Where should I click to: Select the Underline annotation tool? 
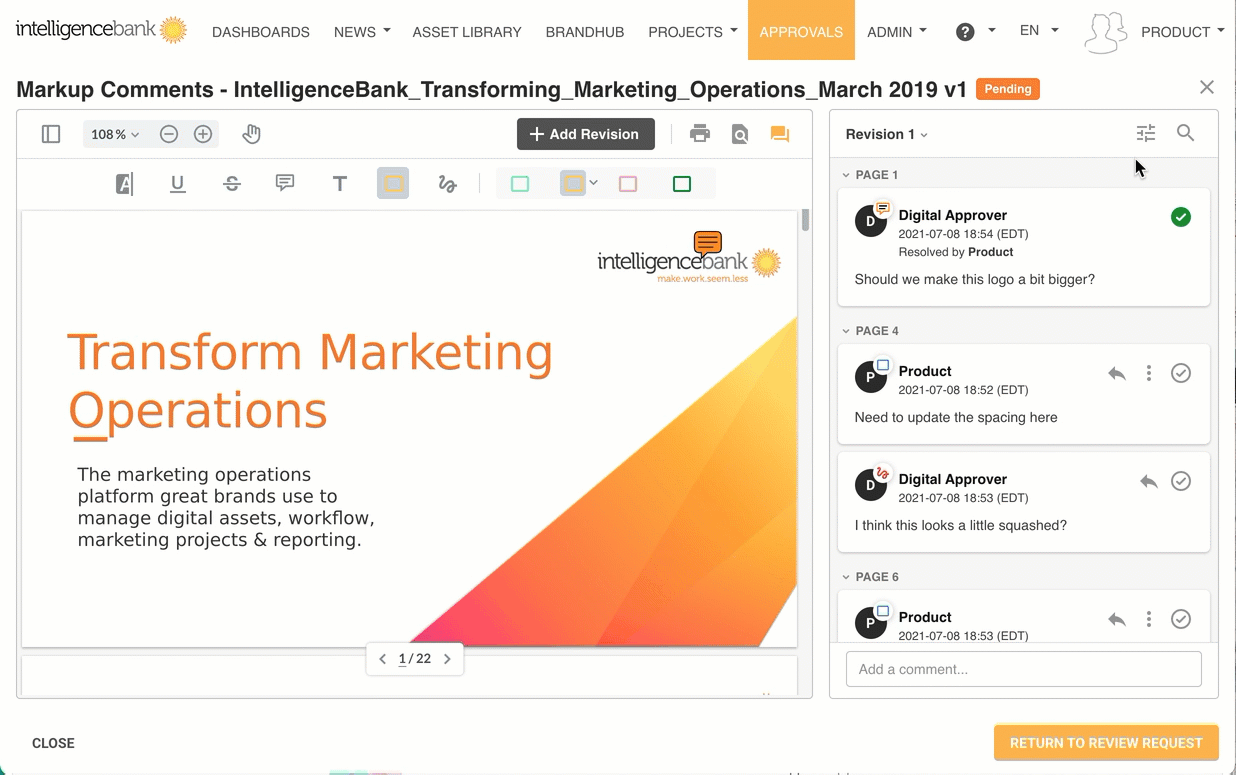tap(178, 184)
